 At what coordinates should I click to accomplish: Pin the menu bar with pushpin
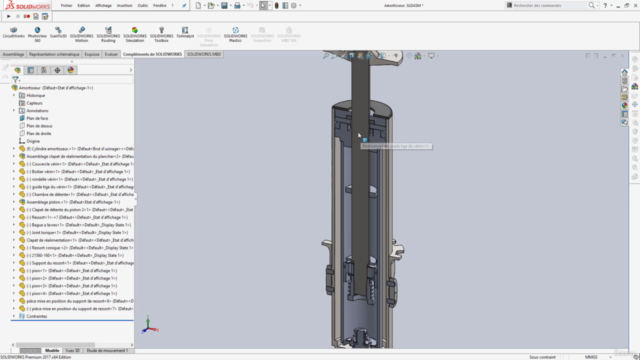[x=184, y=5]
